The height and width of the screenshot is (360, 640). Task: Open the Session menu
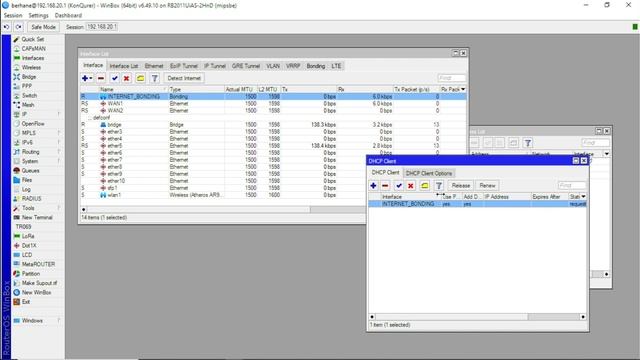13,16
